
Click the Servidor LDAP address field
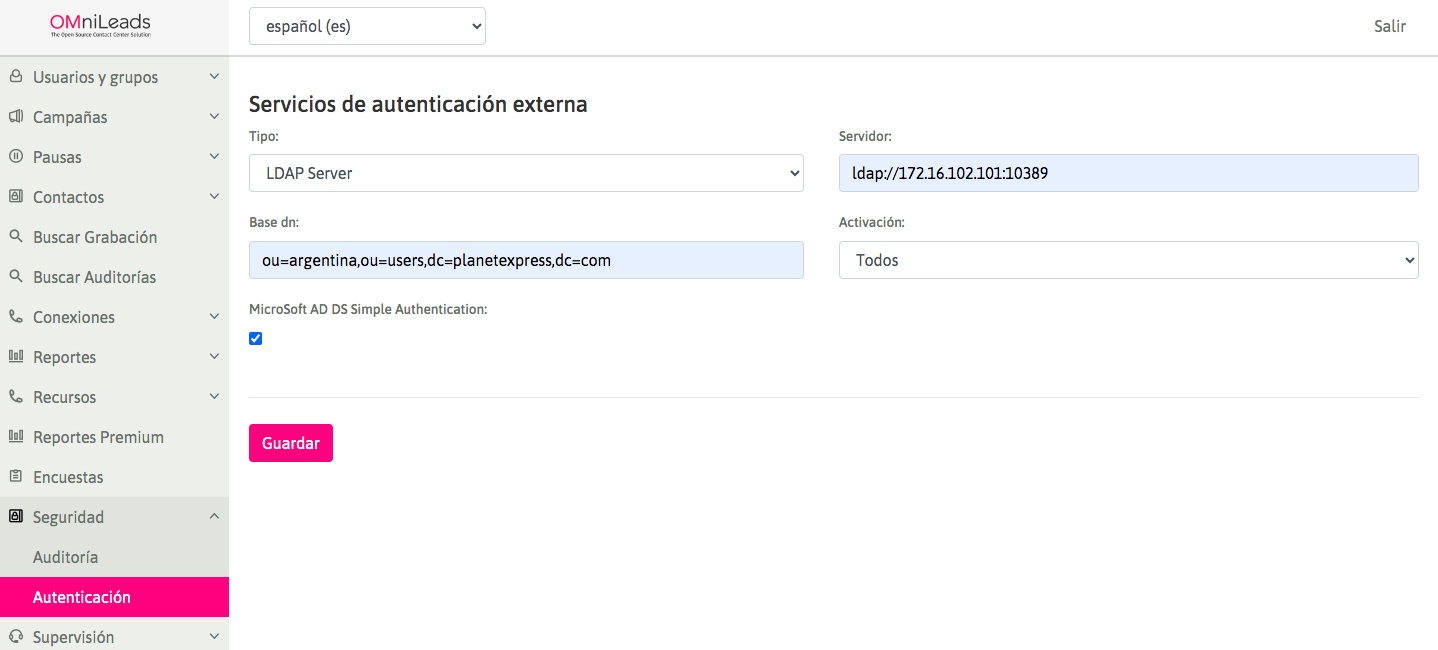[1128, 173]
